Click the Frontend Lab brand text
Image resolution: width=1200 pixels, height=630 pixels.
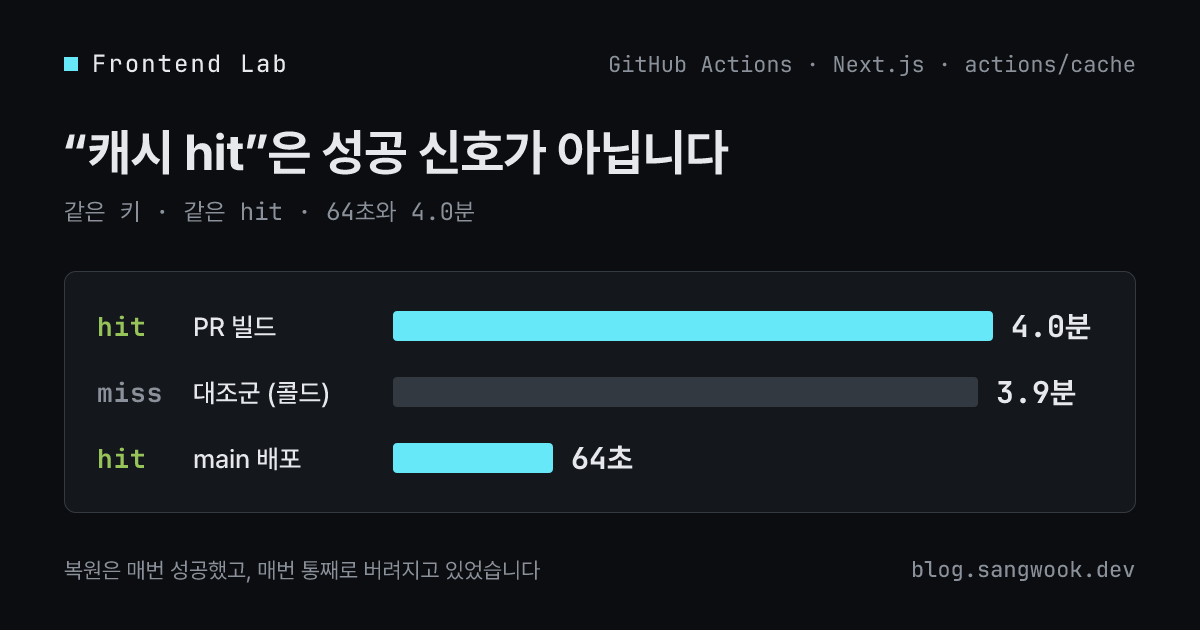190,64
